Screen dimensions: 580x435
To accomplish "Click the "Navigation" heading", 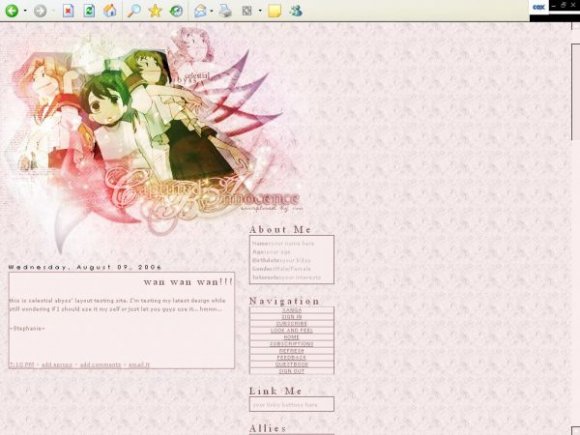I will click(284, 301).
